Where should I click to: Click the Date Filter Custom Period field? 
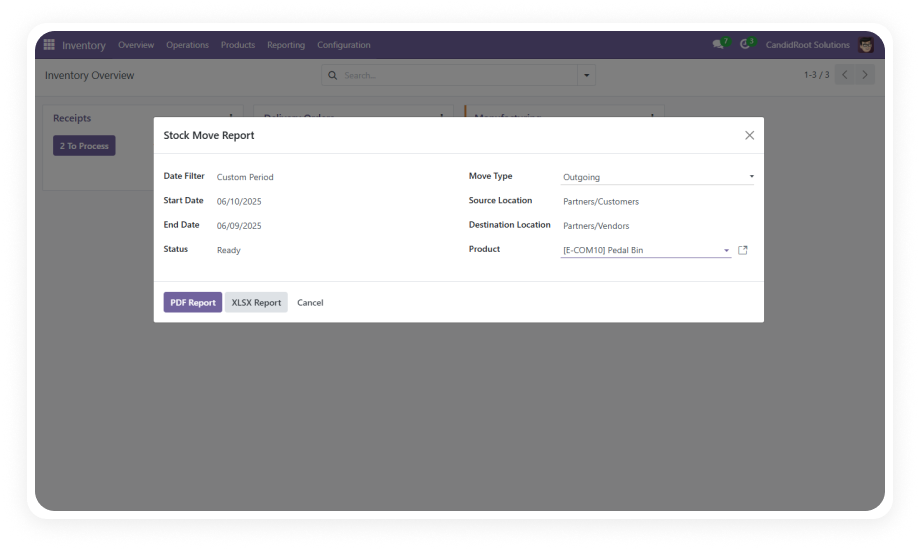[x=245, y=177]
